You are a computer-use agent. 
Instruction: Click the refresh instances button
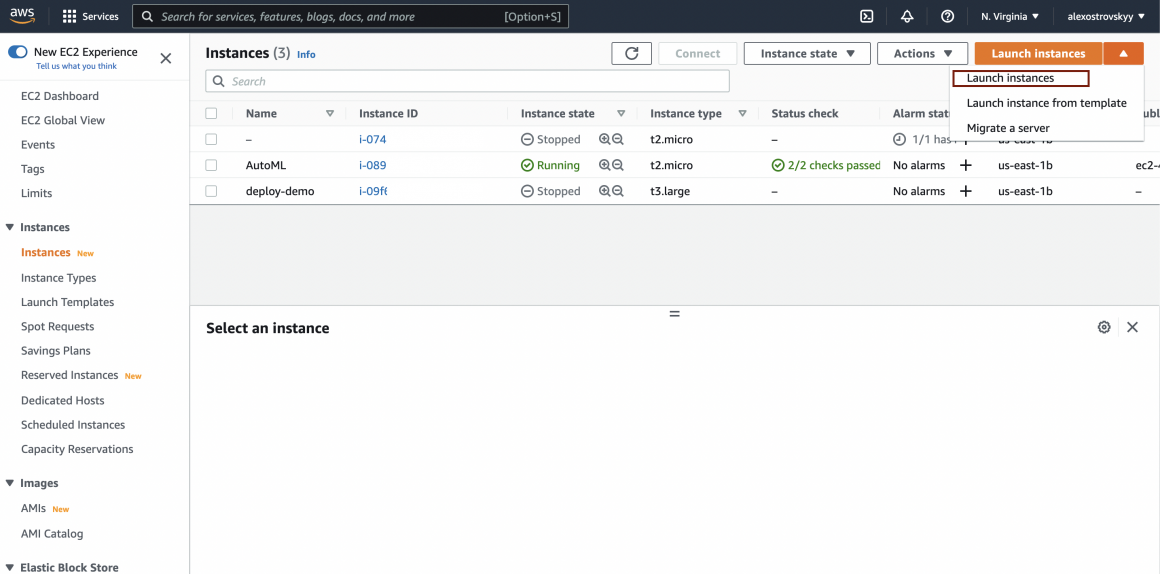click(631, 54)
